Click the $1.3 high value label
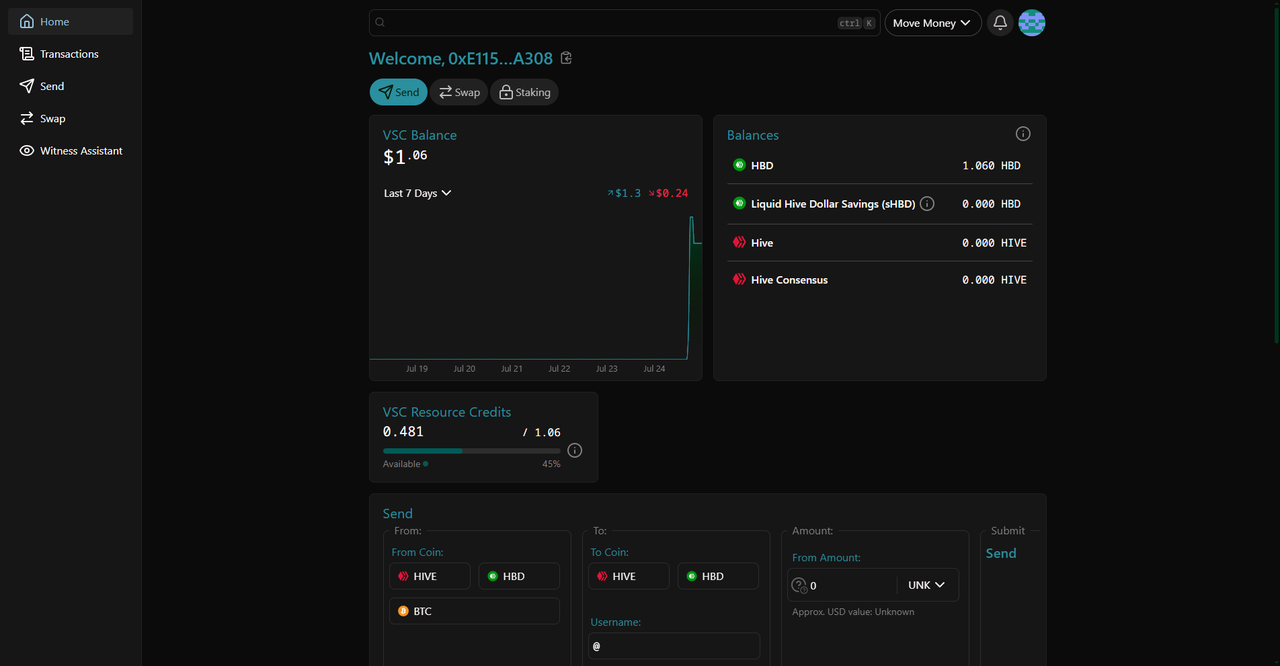 (x=624, y=193)
